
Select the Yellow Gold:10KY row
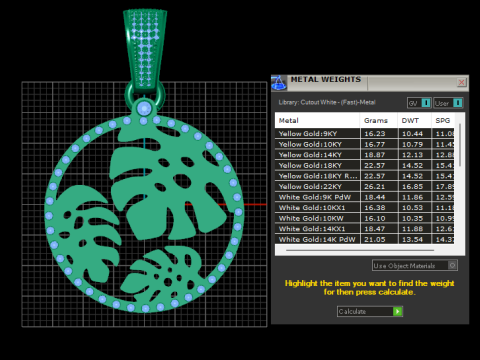click(364, 144)
